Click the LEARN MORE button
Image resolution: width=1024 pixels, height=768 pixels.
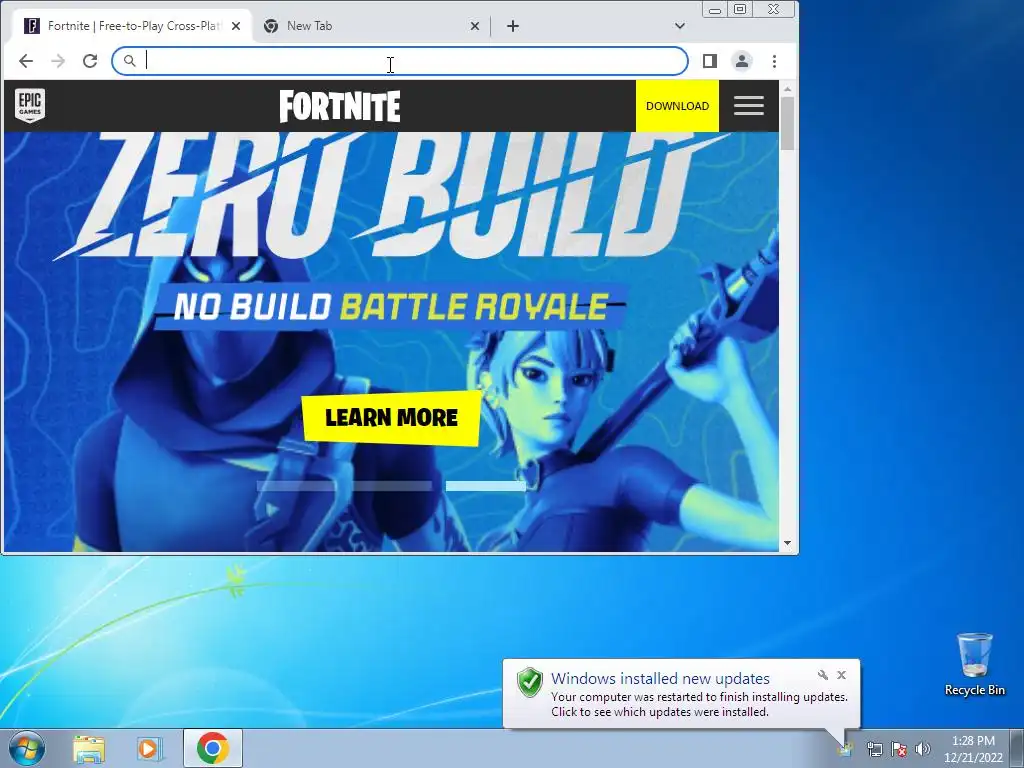(x=391, y=418)
